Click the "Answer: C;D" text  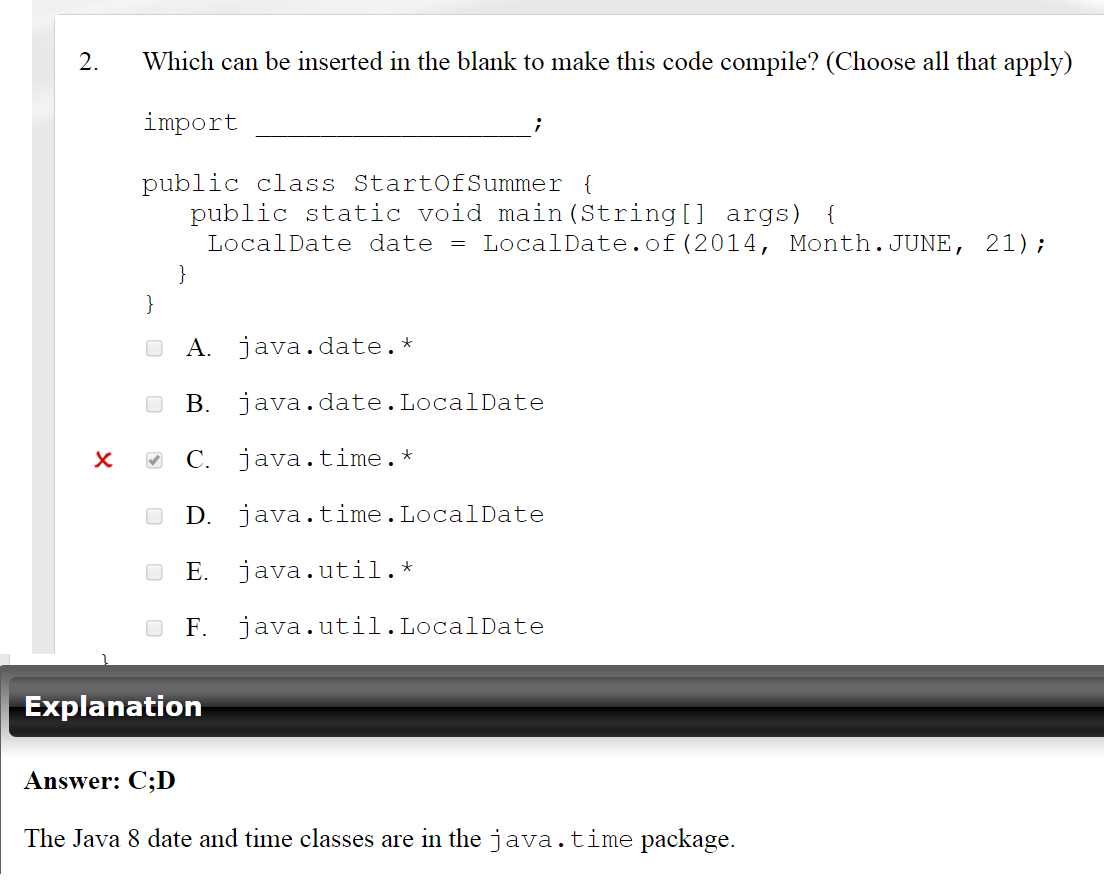click(x=100, y=780)
